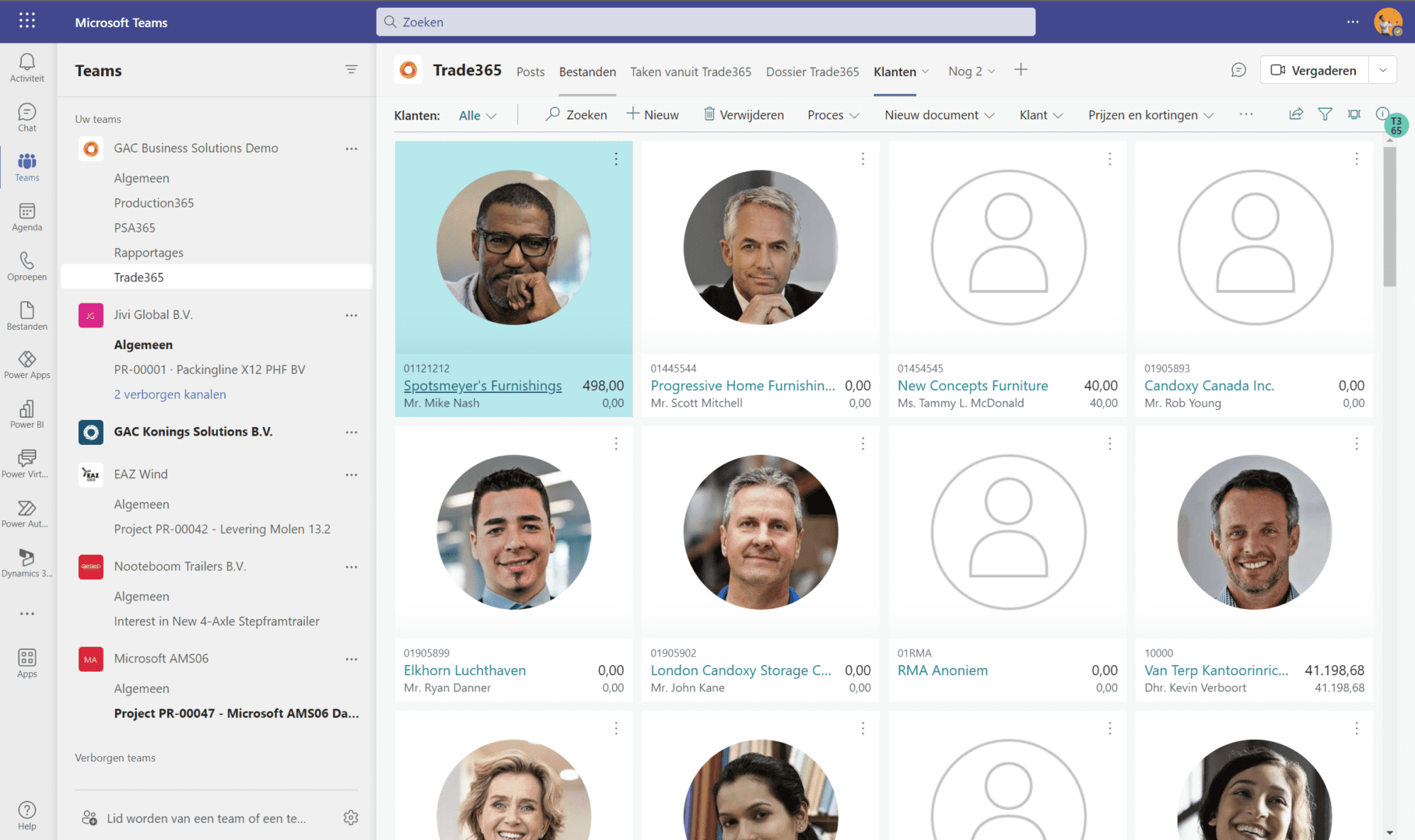Click the Teams list filter icon

(352, 70)
